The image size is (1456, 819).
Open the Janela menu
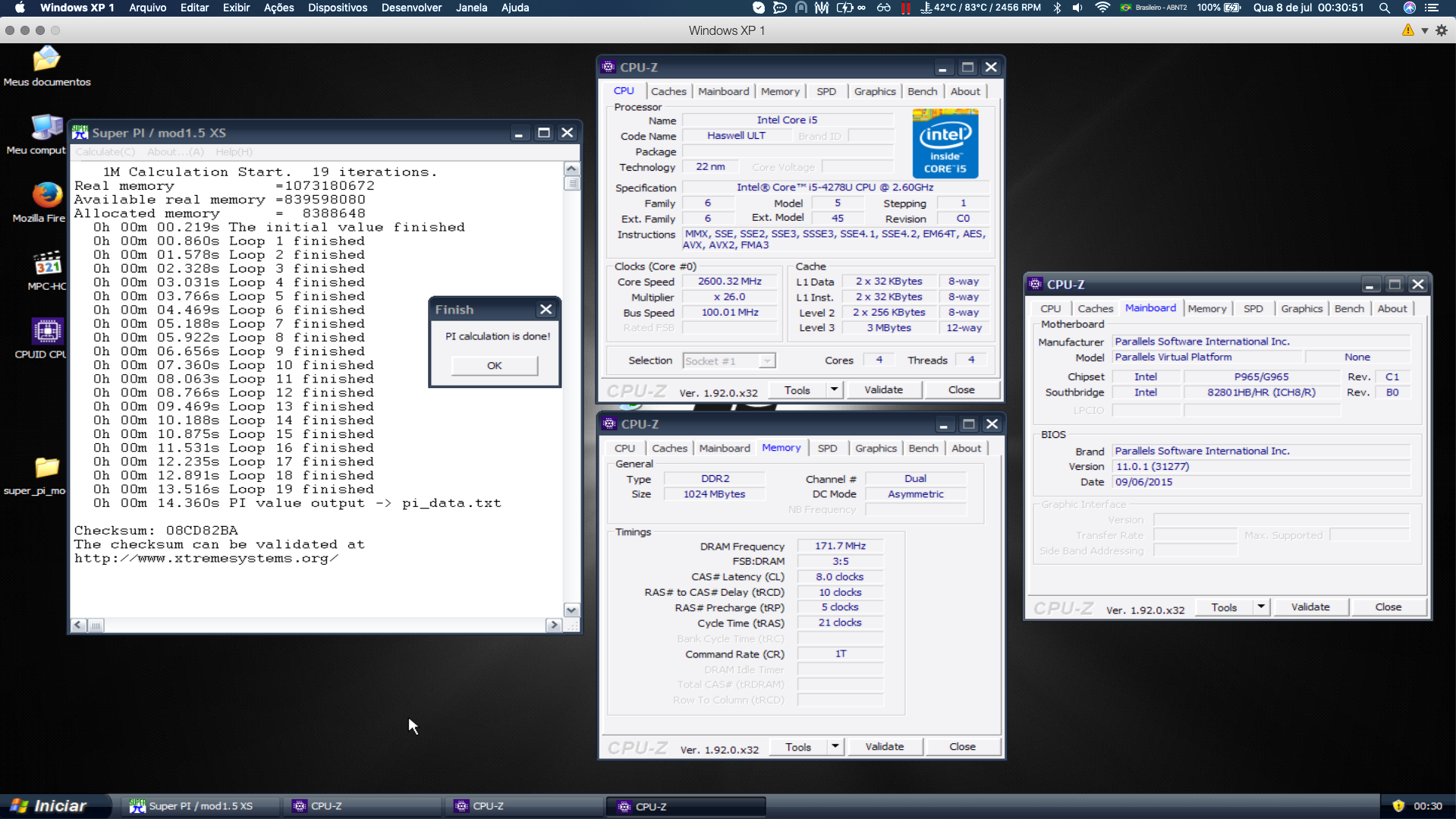471,8
